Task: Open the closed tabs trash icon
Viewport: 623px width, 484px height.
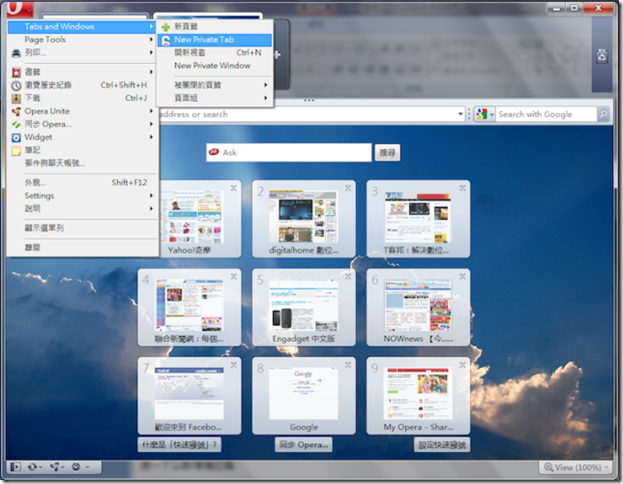Action: pos(602,56)
